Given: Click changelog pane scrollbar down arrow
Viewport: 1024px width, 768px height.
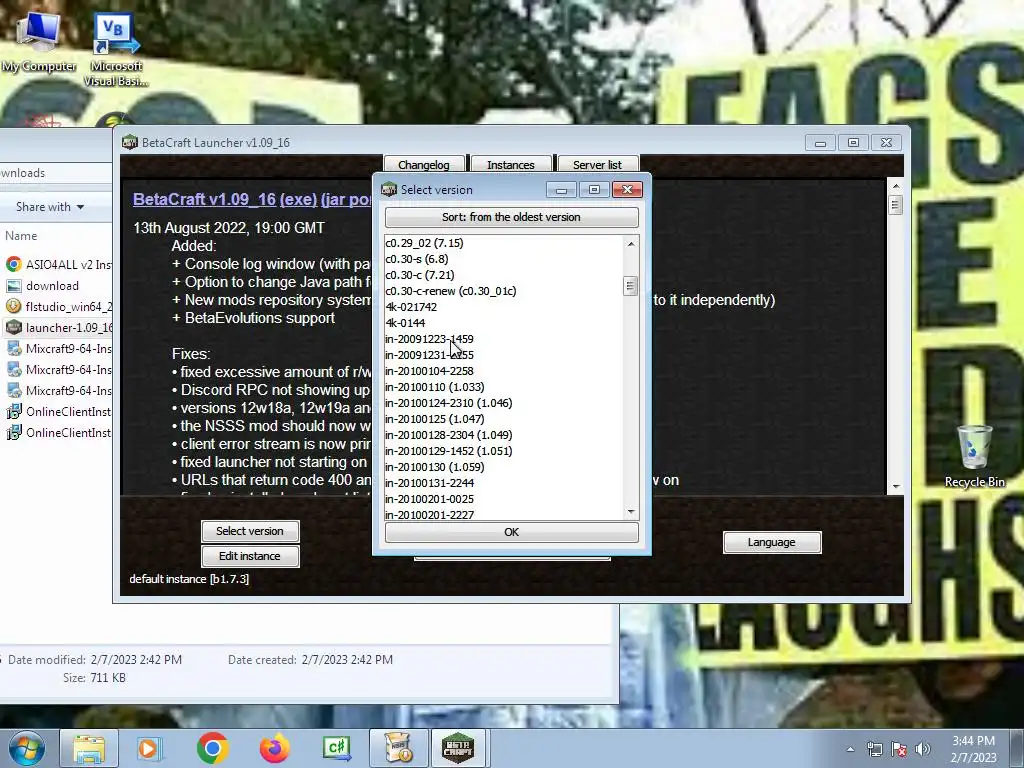Looking at the screenshot, I should pos(896,486).
